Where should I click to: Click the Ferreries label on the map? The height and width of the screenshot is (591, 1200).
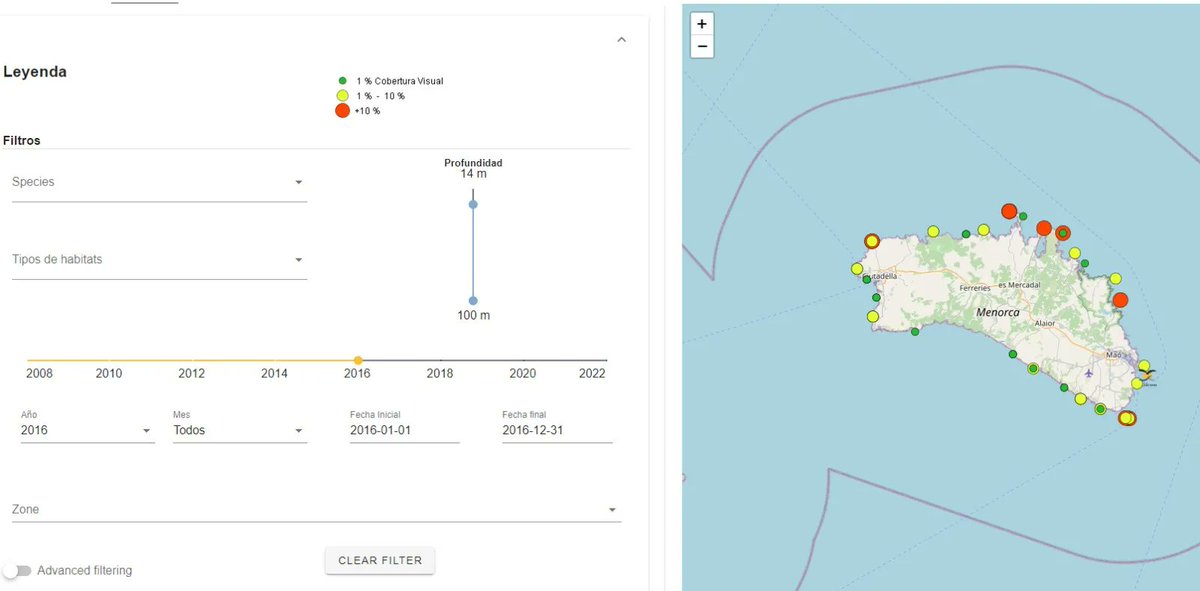point(974,288)
